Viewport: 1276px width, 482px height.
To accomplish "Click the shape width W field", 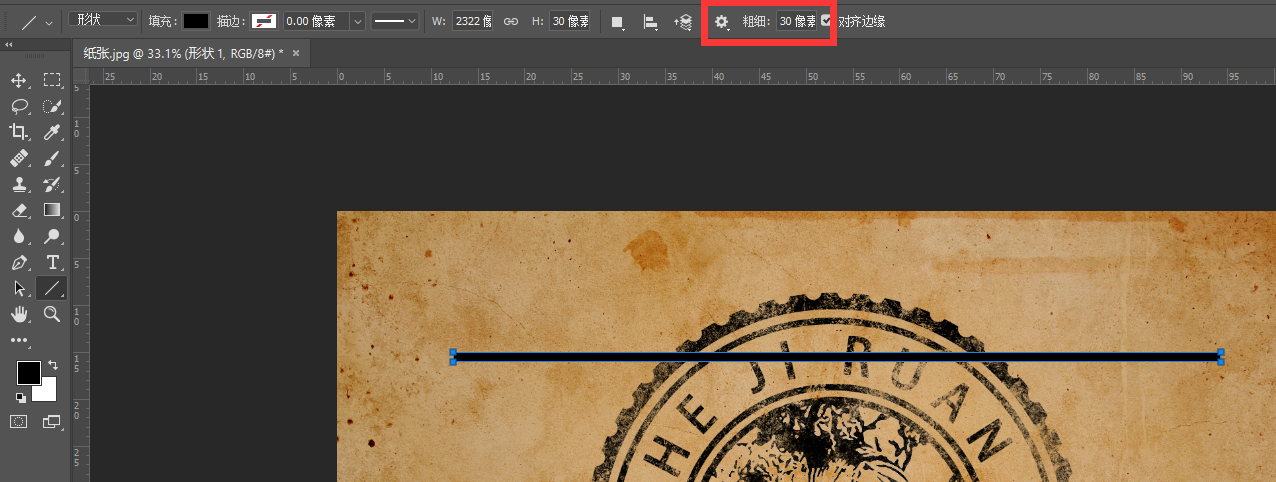I will (472, 21).
